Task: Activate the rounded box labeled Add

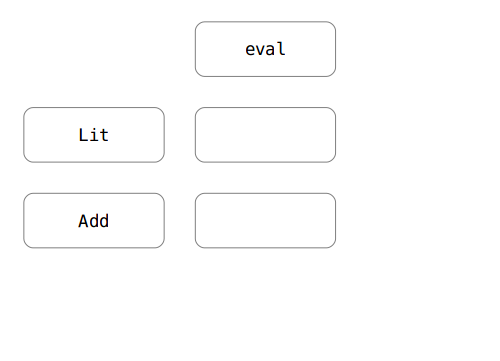Action: click(x=94, y=220)
